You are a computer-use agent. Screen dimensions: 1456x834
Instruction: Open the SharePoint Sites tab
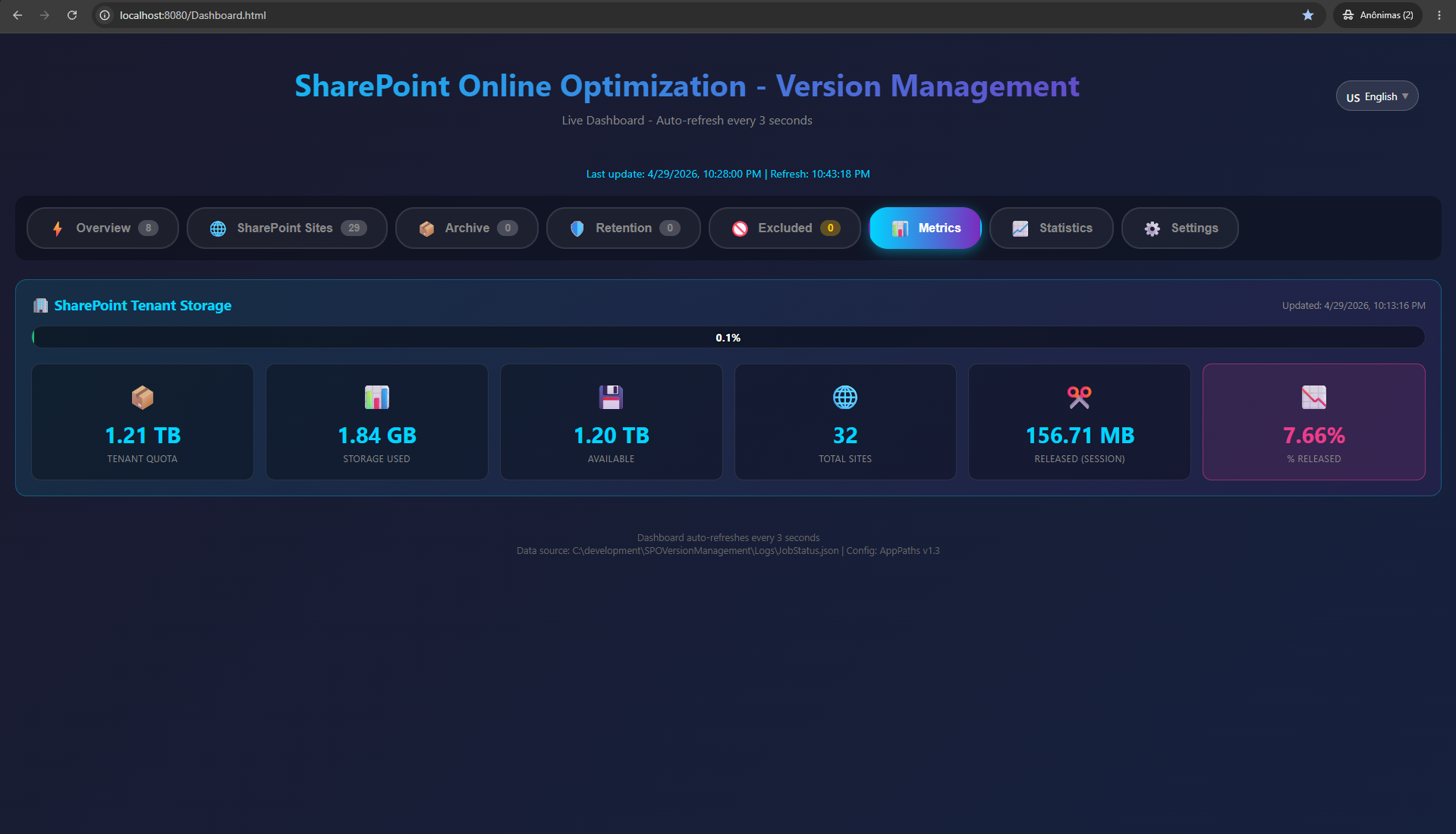click(287, 228)
